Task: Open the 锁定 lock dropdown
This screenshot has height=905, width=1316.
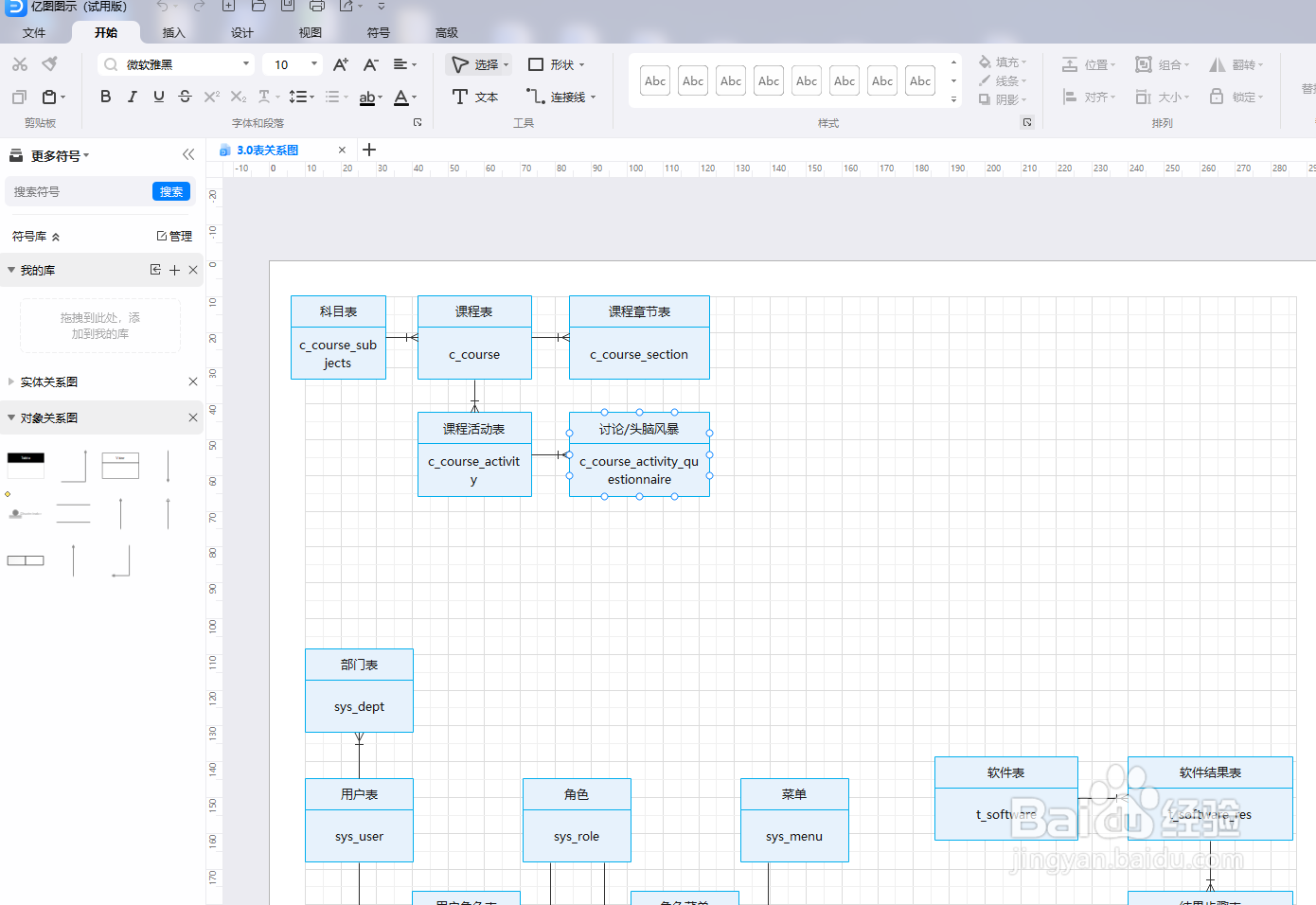Action: (1236, 97)
